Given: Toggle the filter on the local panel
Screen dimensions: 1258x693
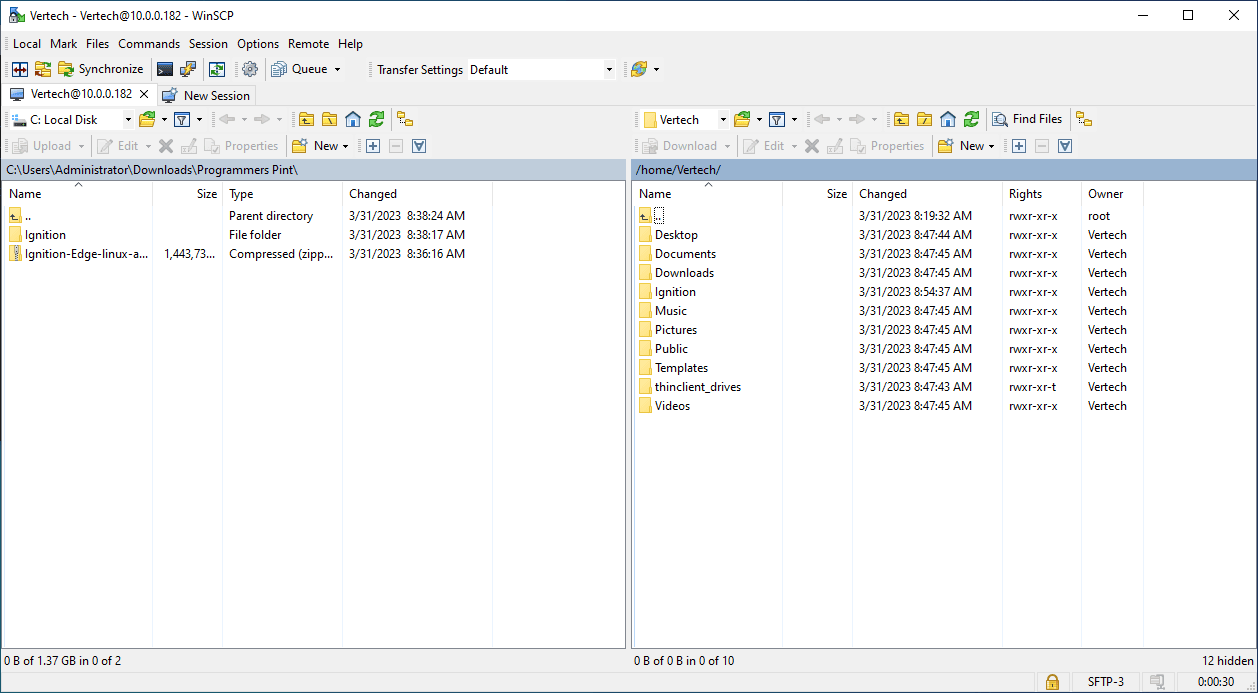Looking at the screenshot, I should [x=183, y=119].
